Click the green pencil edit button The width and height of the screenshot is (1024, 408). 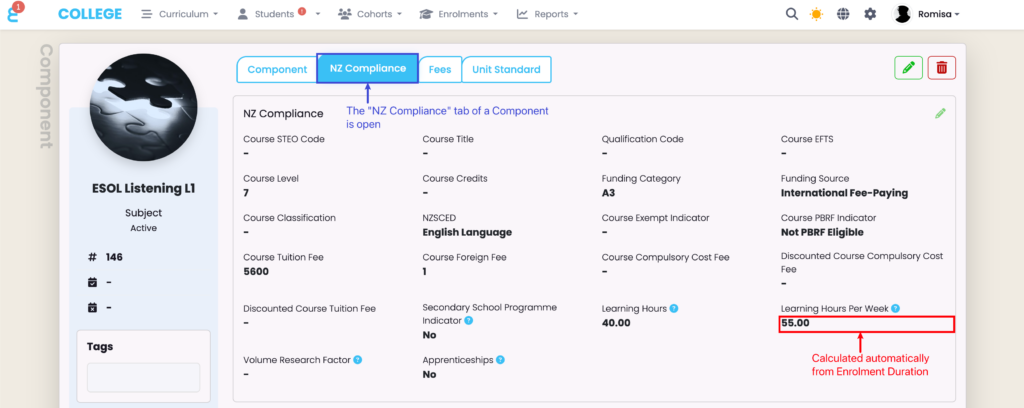pos(908,68)
